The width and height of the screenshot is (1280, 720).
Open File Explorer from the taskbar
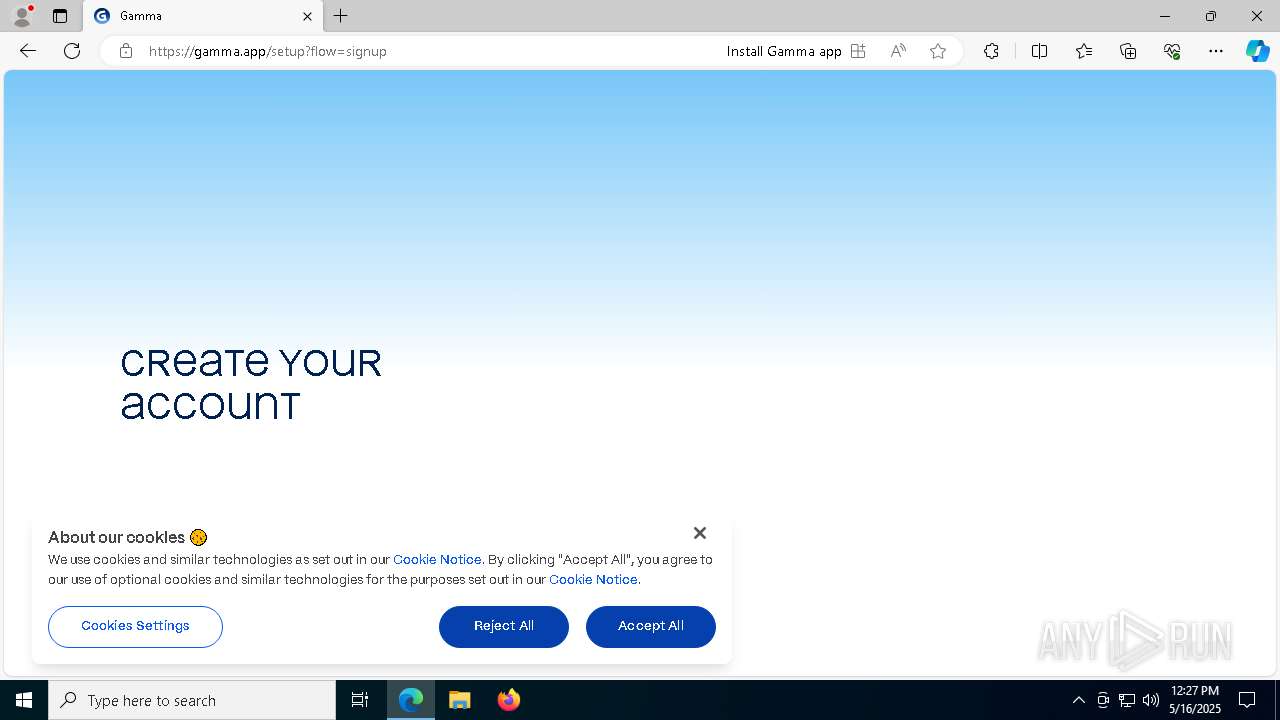pyautogui.click(x=460, y=700)
